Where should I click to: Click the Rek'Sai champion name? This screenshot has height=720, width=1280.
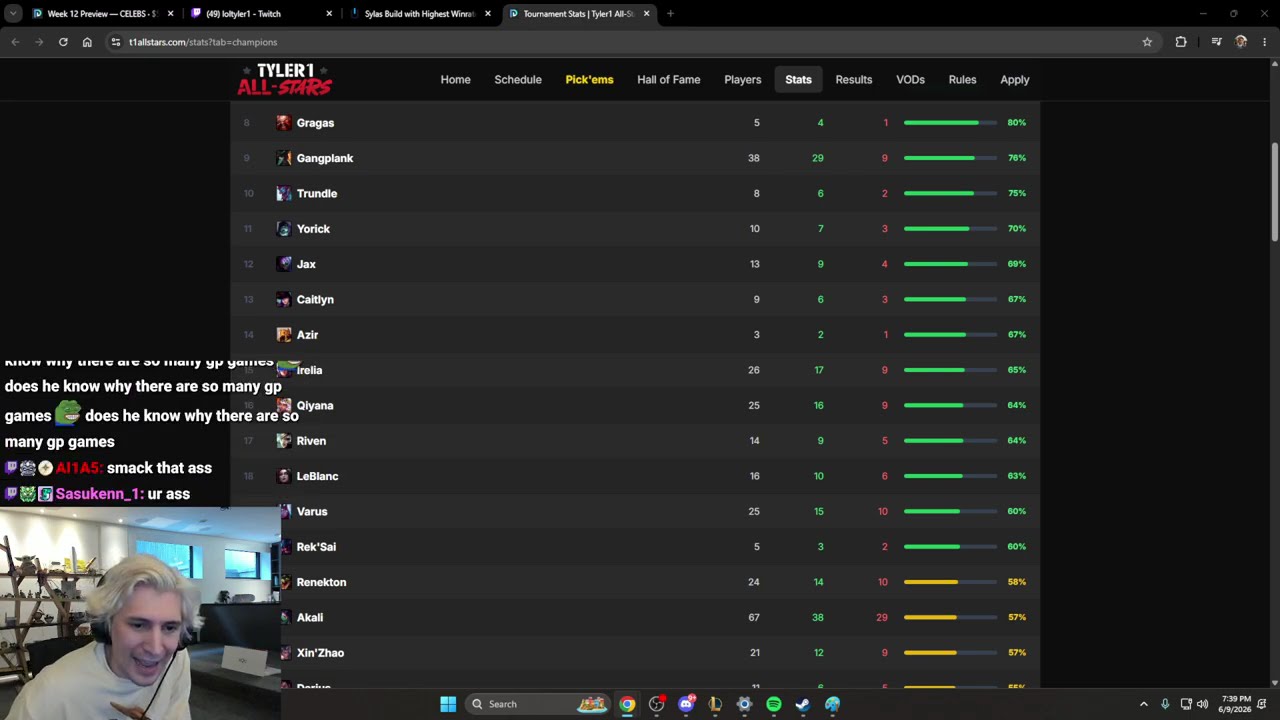[x=316, y=547]
